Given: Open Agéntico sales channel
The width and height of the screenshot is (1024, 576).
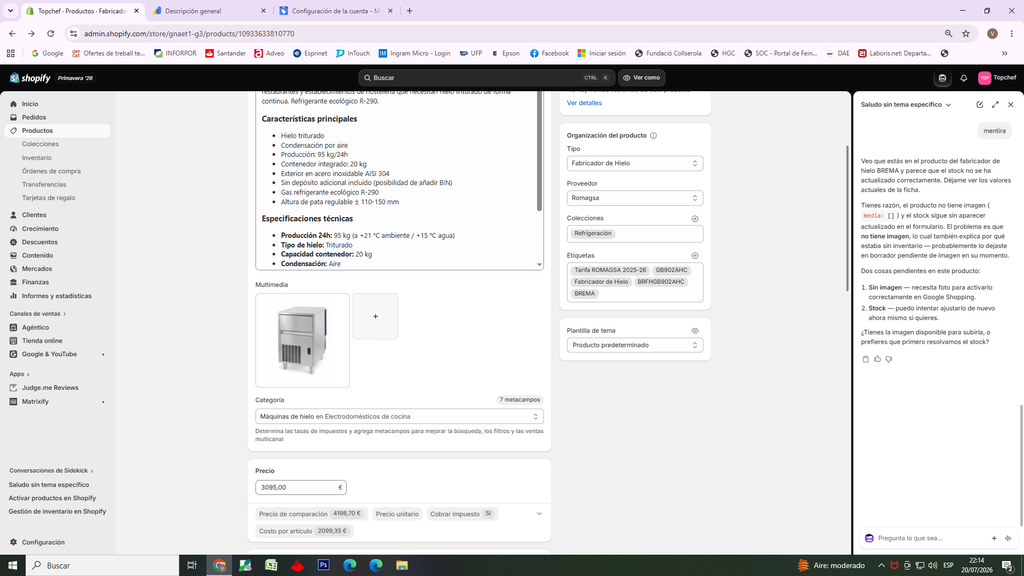Looking at the screenshot, I should click(x=35, y=327).
